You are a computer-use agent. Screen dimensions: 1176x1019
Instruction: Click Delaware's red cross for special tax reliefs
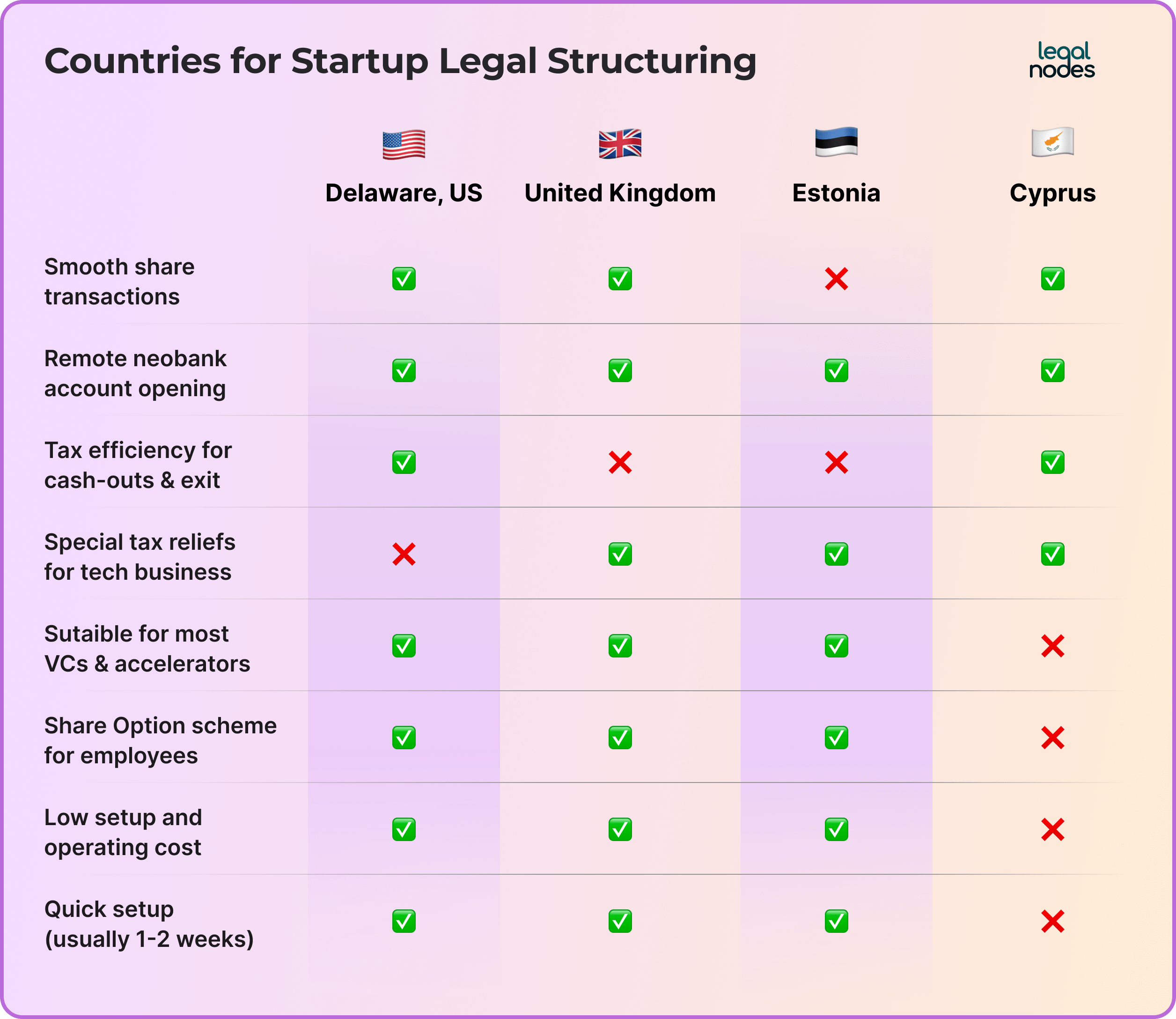pos(404,554)
